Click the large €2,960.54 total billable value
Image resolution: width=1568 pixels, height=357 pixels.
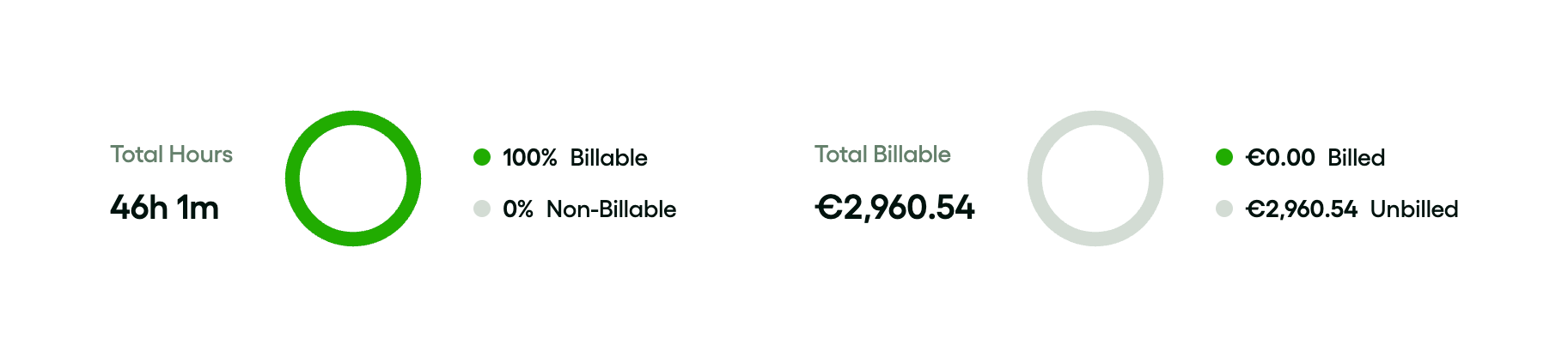pos(894,208)
